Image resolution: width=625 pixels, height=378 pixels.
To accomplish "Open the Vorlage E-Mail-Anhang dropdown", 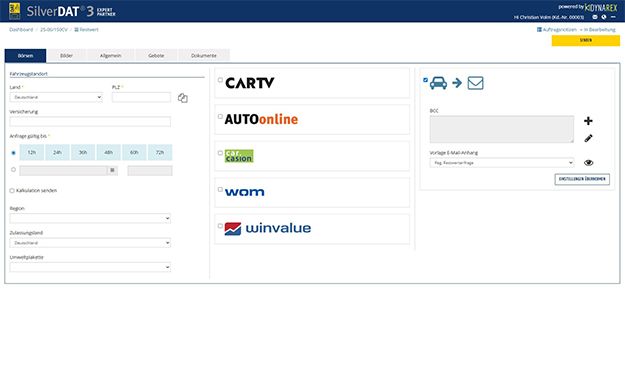I will [502, 163].
